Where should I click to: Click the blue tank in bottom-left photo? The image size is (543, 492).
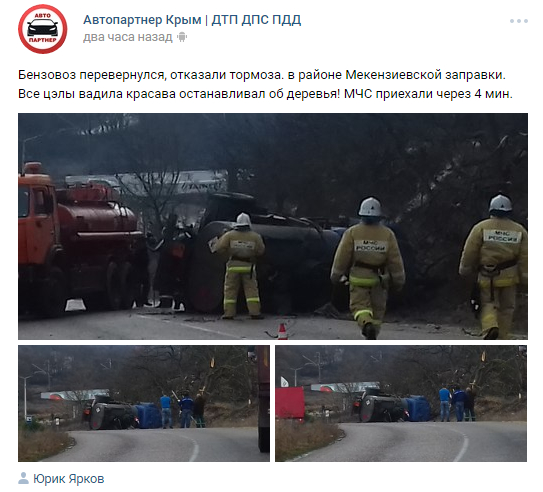coord(148,415)
